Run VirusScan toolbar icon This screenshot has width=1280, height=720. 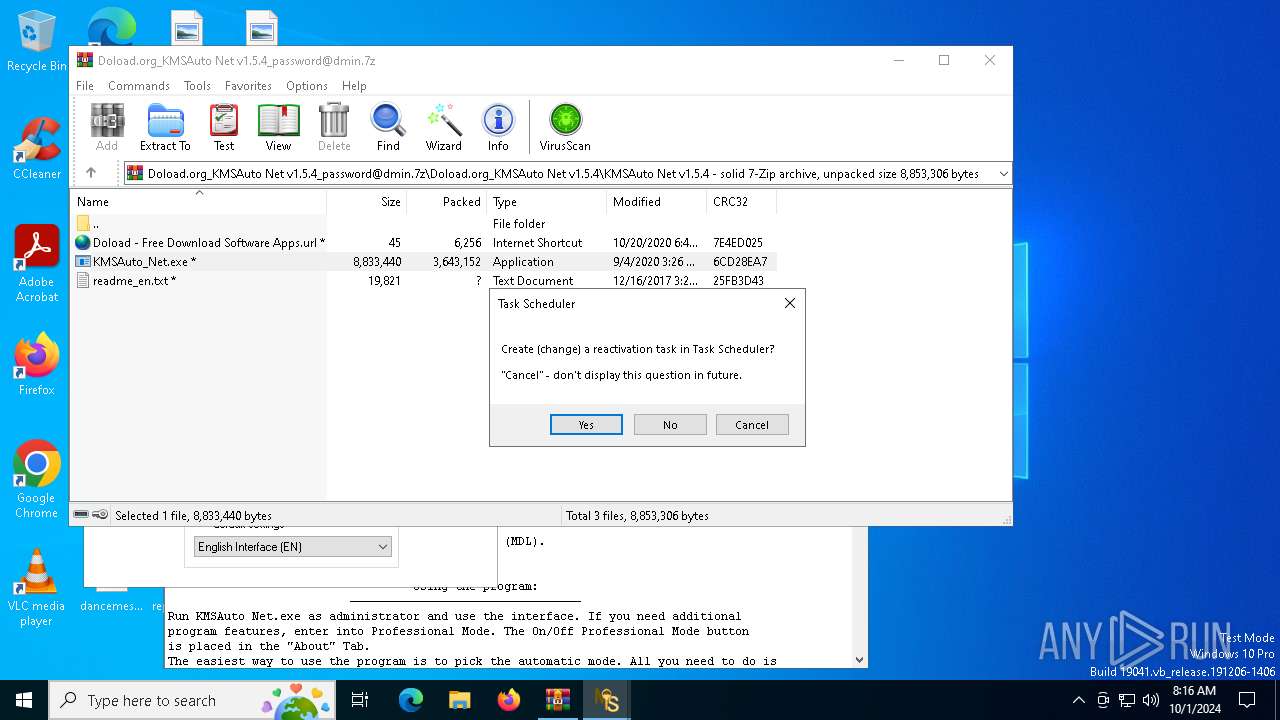[x=565, y=127]
